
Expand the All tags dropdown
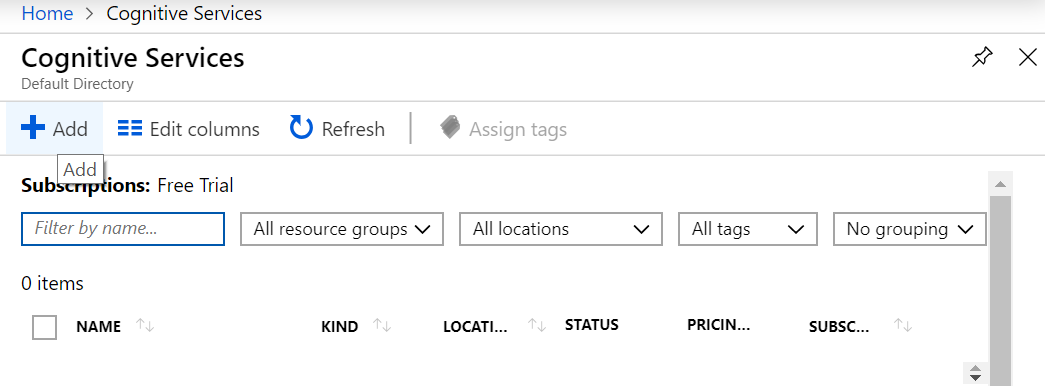pos(748,229)
